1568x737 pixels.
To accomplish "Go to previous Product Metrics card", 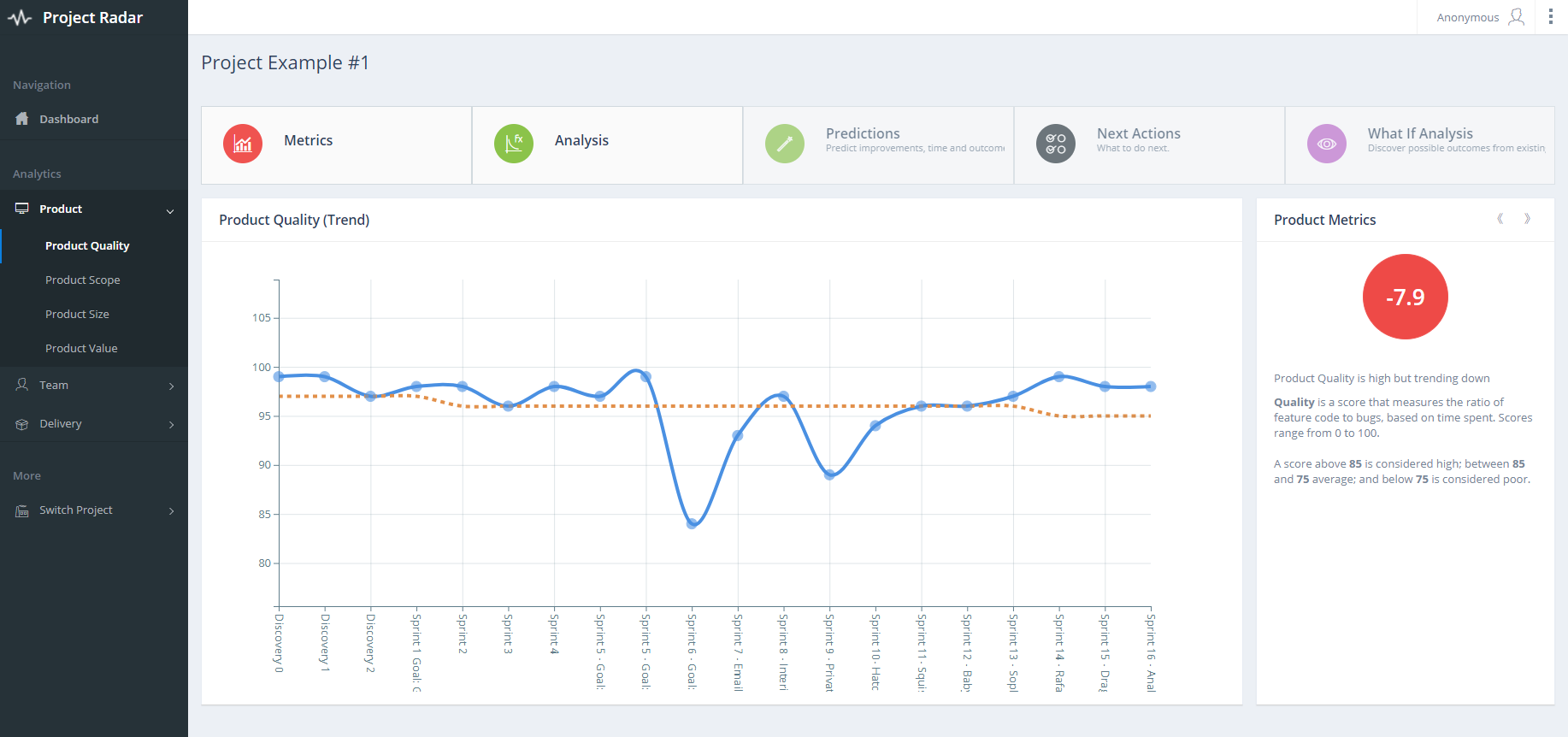I will pos(1500,219).
